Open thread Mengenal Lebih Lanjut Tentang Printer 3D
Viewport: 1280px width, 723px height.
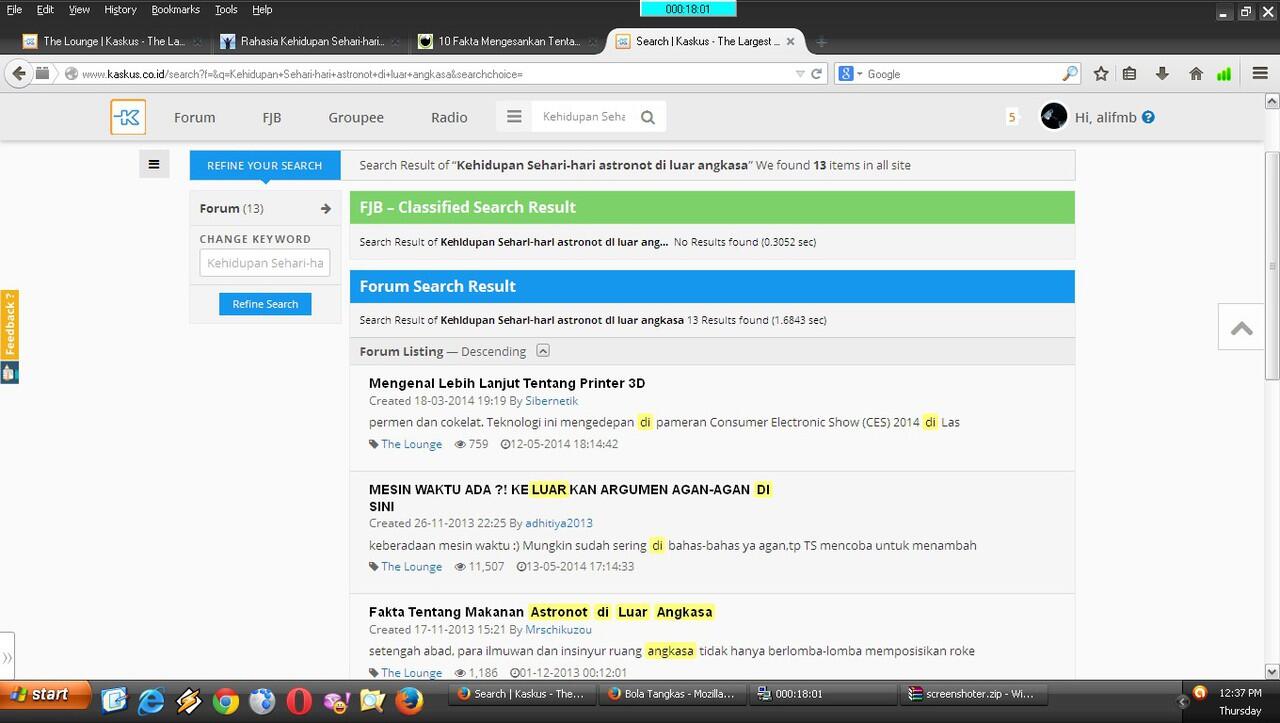(x=507, y=383)
